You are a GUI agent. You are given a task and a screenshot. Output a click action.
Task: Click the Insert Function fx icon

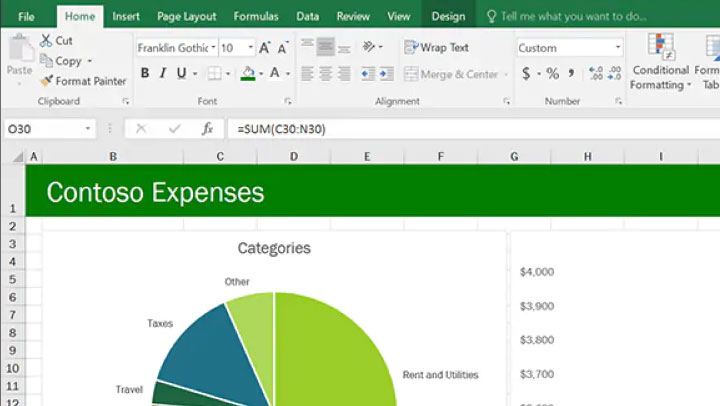tap(207, 129)
